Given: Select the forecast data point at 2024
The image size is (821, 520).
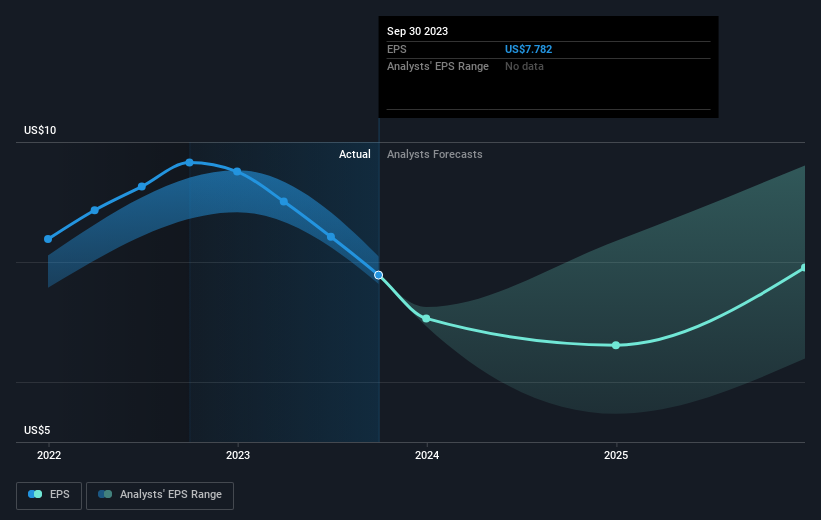Looking at the screenshot, I should click(x=426, y=318).
